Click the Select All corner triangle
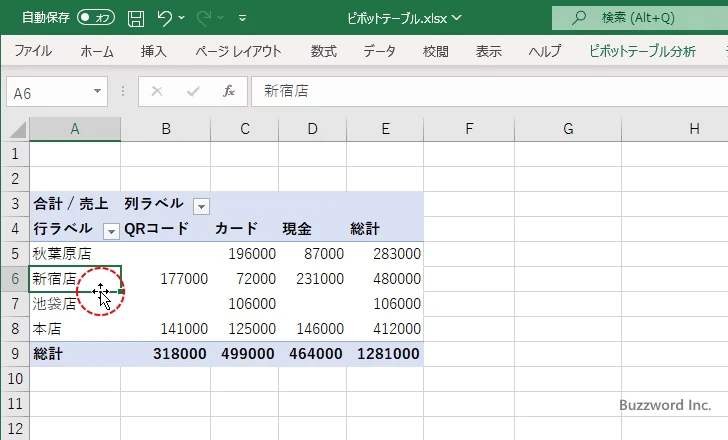728x440 pixels. click(x=15, y=129)
